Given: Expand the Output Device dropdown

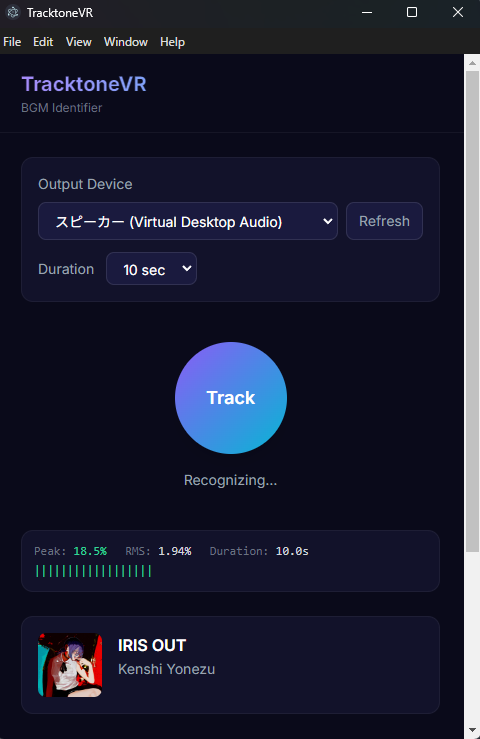Looking at the screenshot, I should [x=188, y=221].
